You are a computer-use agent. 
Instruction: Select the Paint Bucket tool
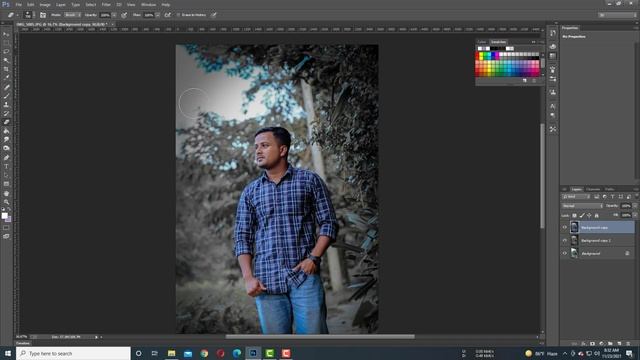[6, 131]
